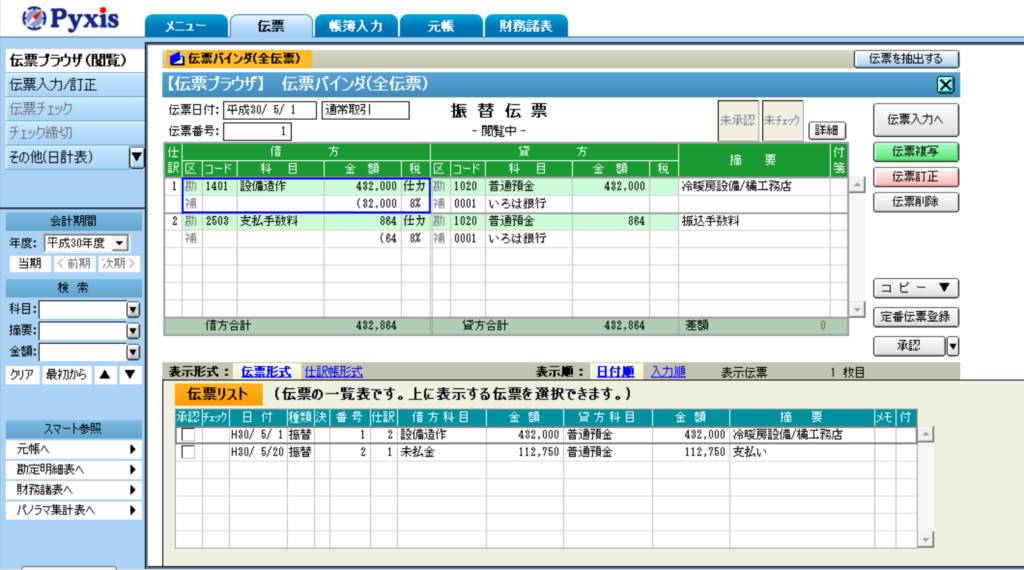Click the search up-arrow icon
This screenshot has width=1024, height=570.
(x=105, y=374)
